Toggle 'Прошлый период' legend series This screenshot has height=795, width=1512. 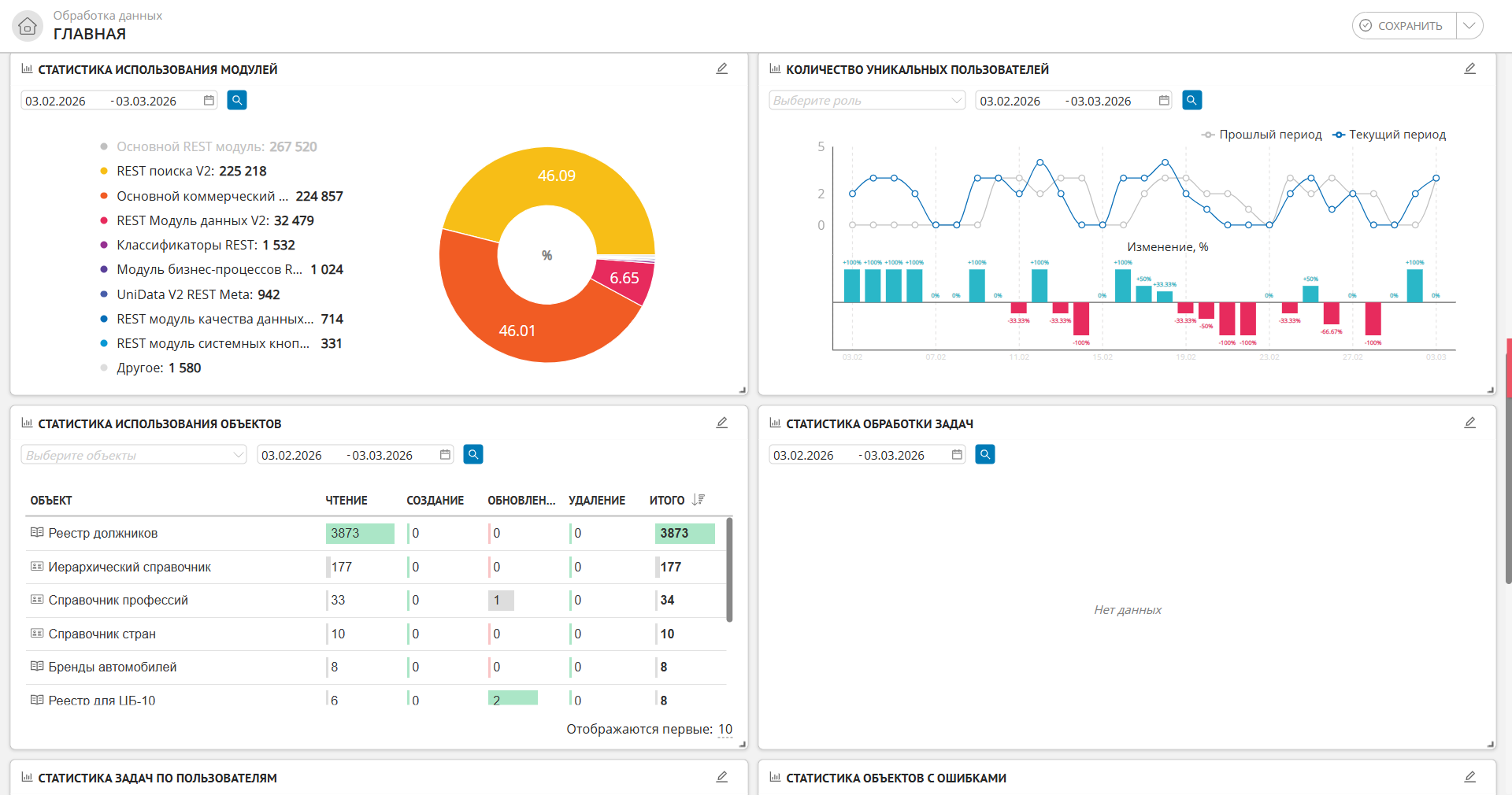(1262, 135)
